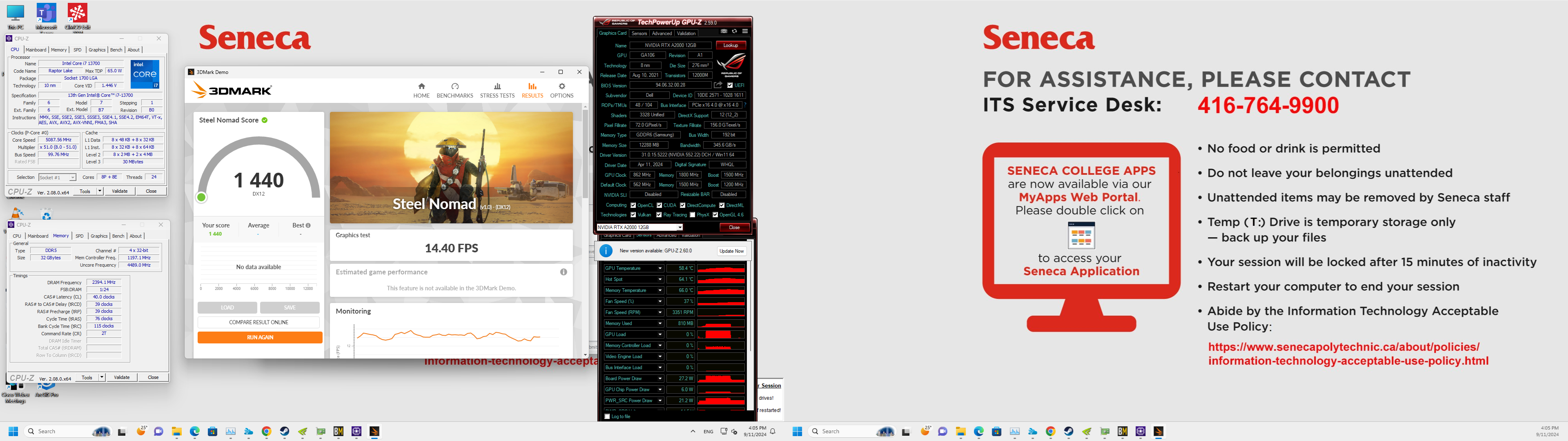Open File Explorer from left taskbar

176,431
